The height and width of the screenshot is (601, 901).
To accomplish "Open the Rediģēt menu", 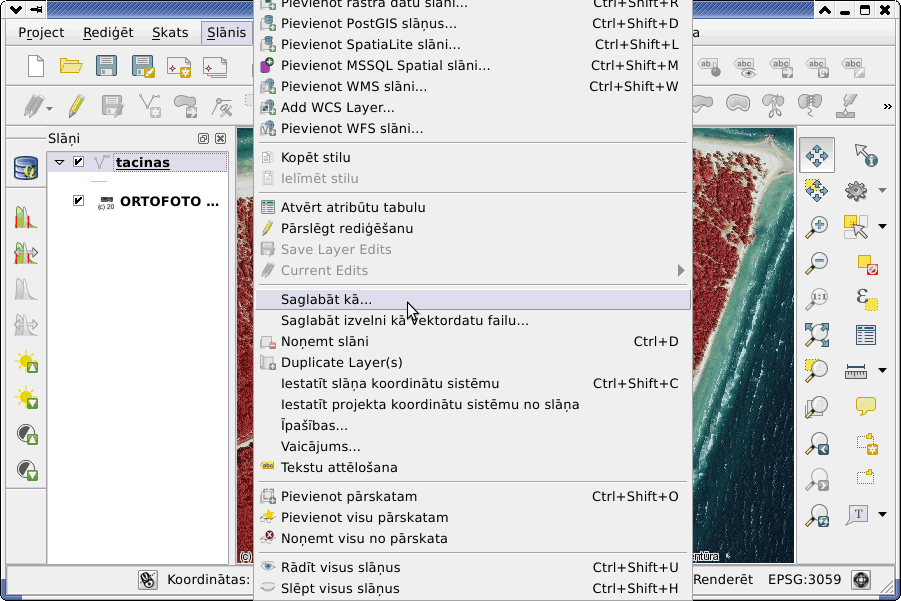I will click(x=108, y=33).
